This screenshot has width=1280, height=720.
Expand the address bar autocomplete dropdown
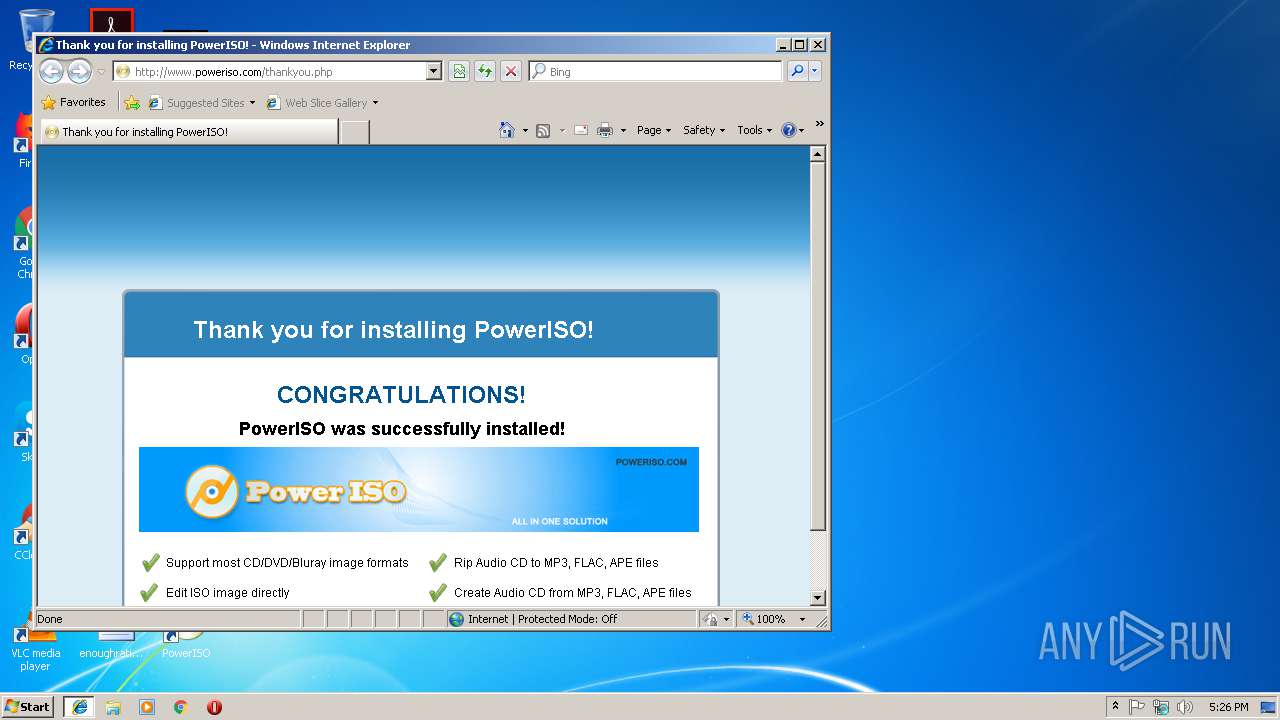[x=433, y=72]
